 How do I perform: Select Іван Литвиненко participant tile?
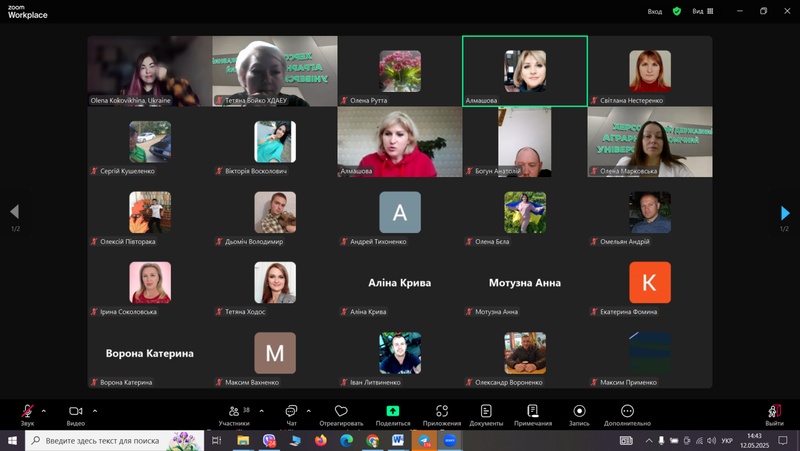(400, 353)
